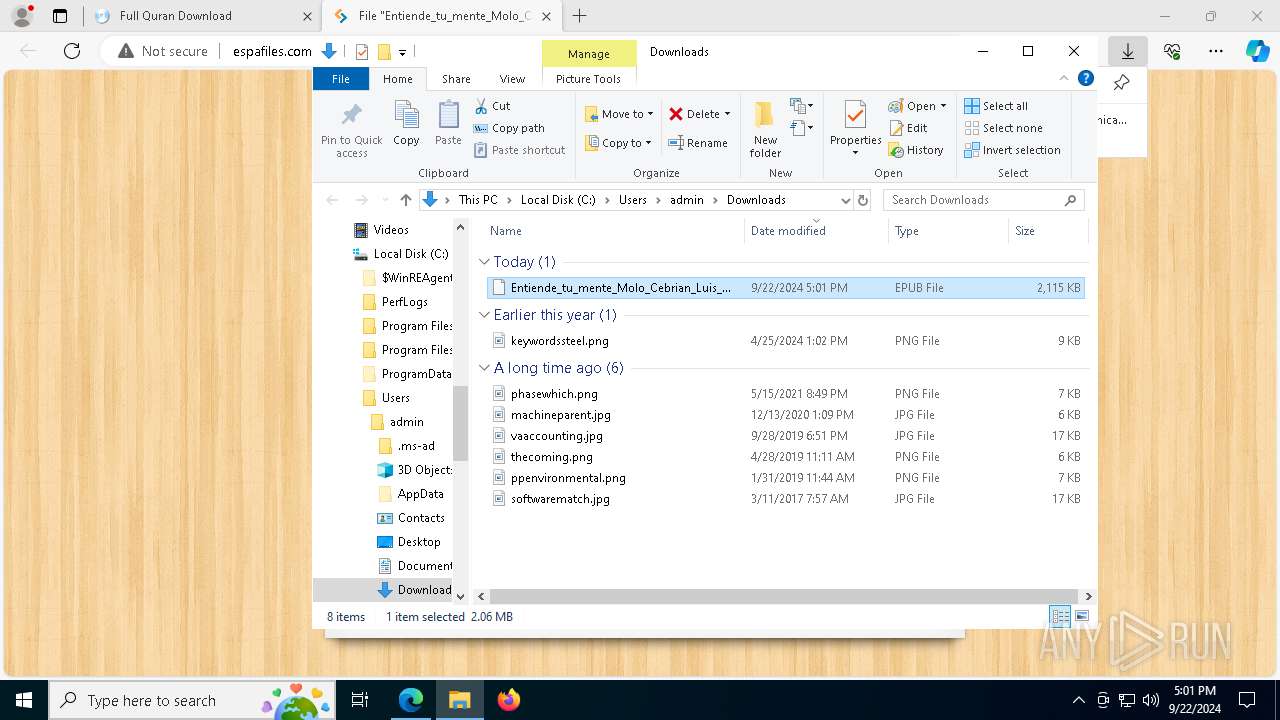Image resolution: width=1280 pixels, height=720 pixels.
Task: Rename the selected file
Action: 697,143
